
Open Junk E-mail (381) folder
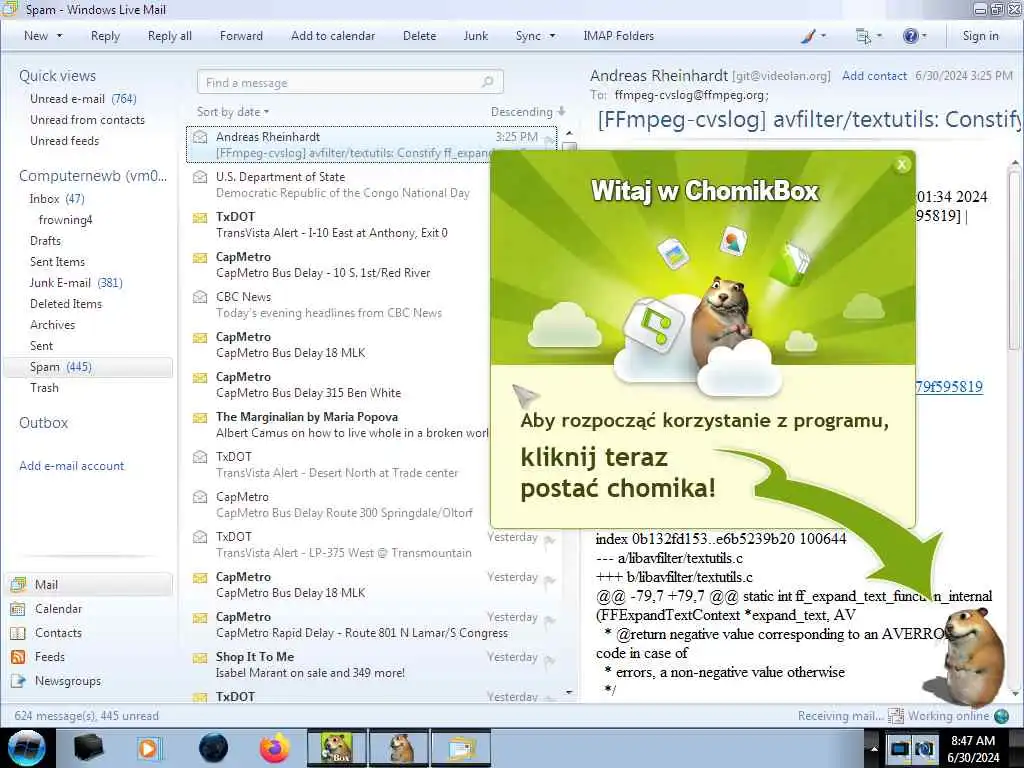76,283
